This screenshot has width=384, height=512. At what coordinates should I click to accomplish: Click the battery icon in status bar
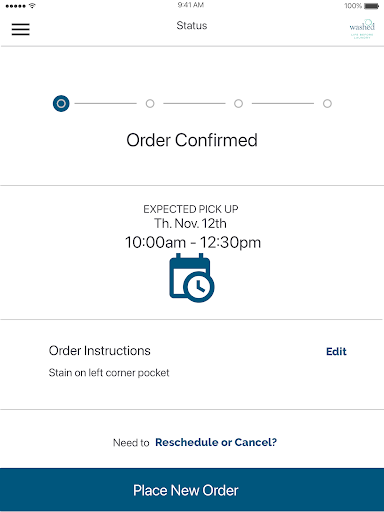tap(371, 6)
